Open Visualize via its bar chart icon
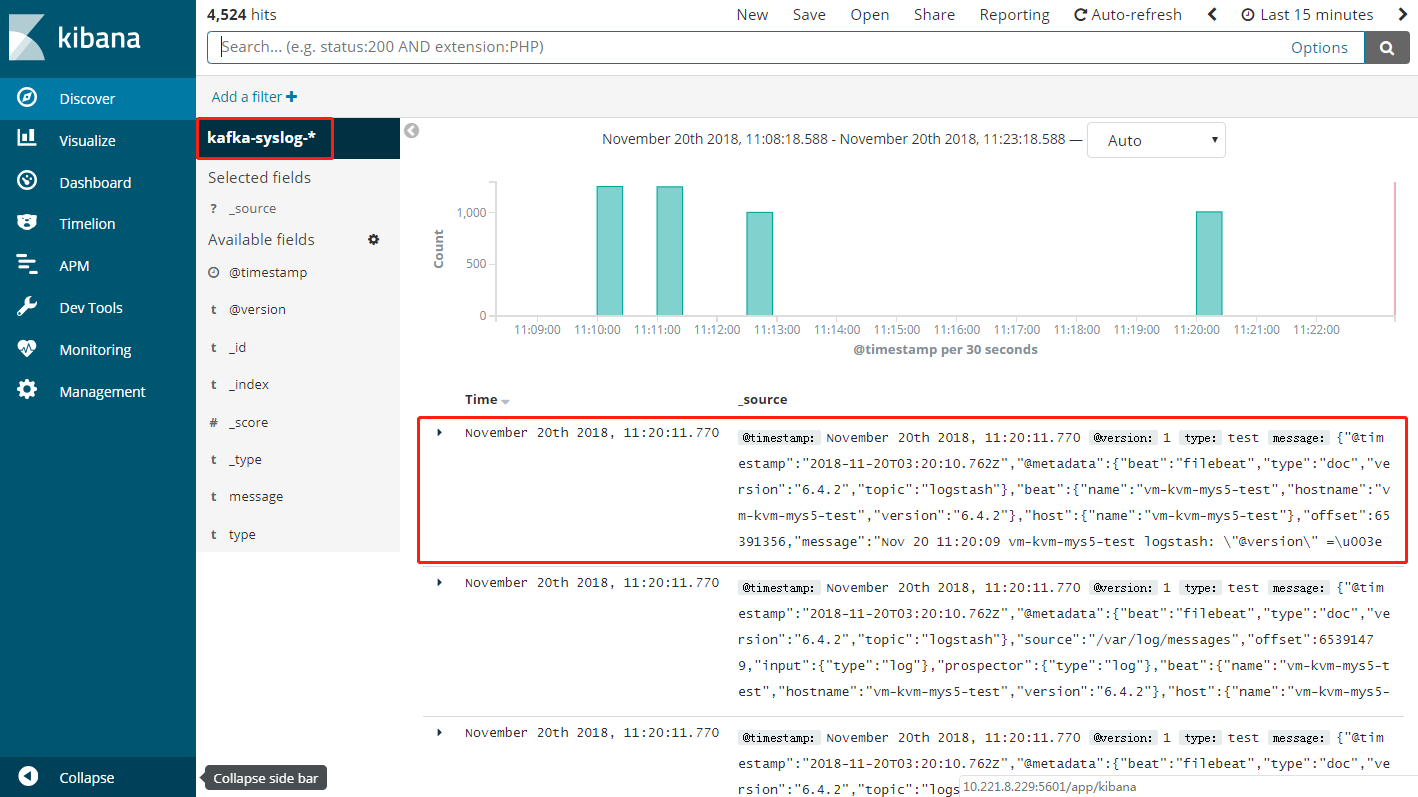Screen dimensions: 1418x797 coord(28,140)
